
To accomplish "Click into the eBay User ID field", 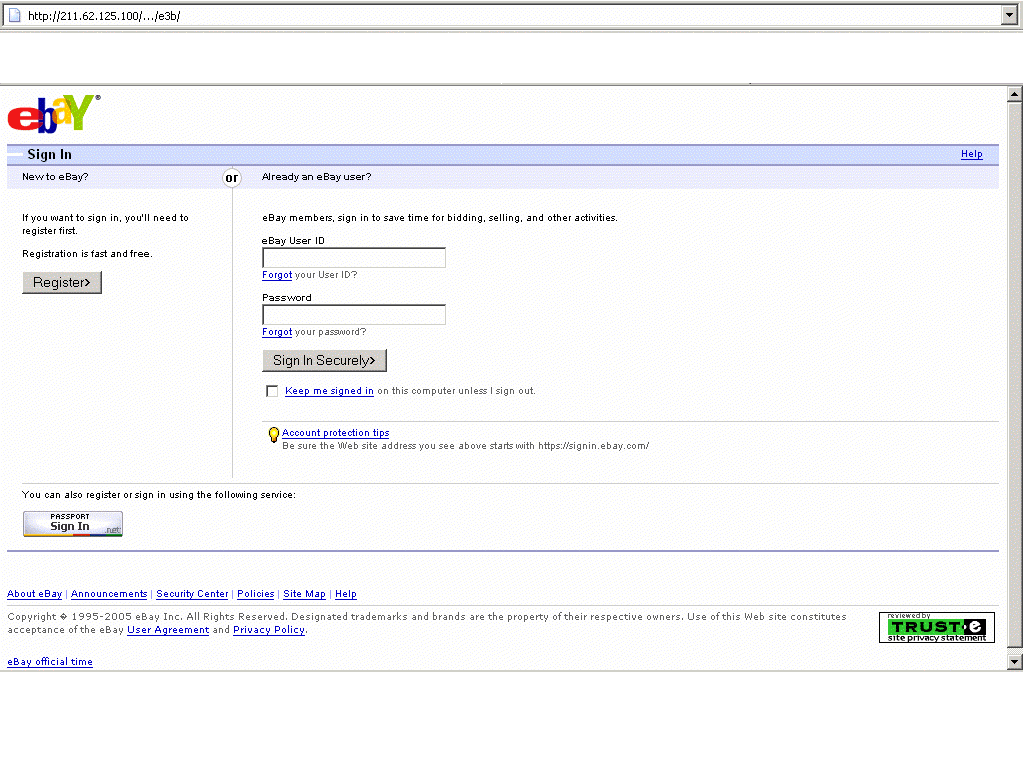I will [x=353, y=258].
